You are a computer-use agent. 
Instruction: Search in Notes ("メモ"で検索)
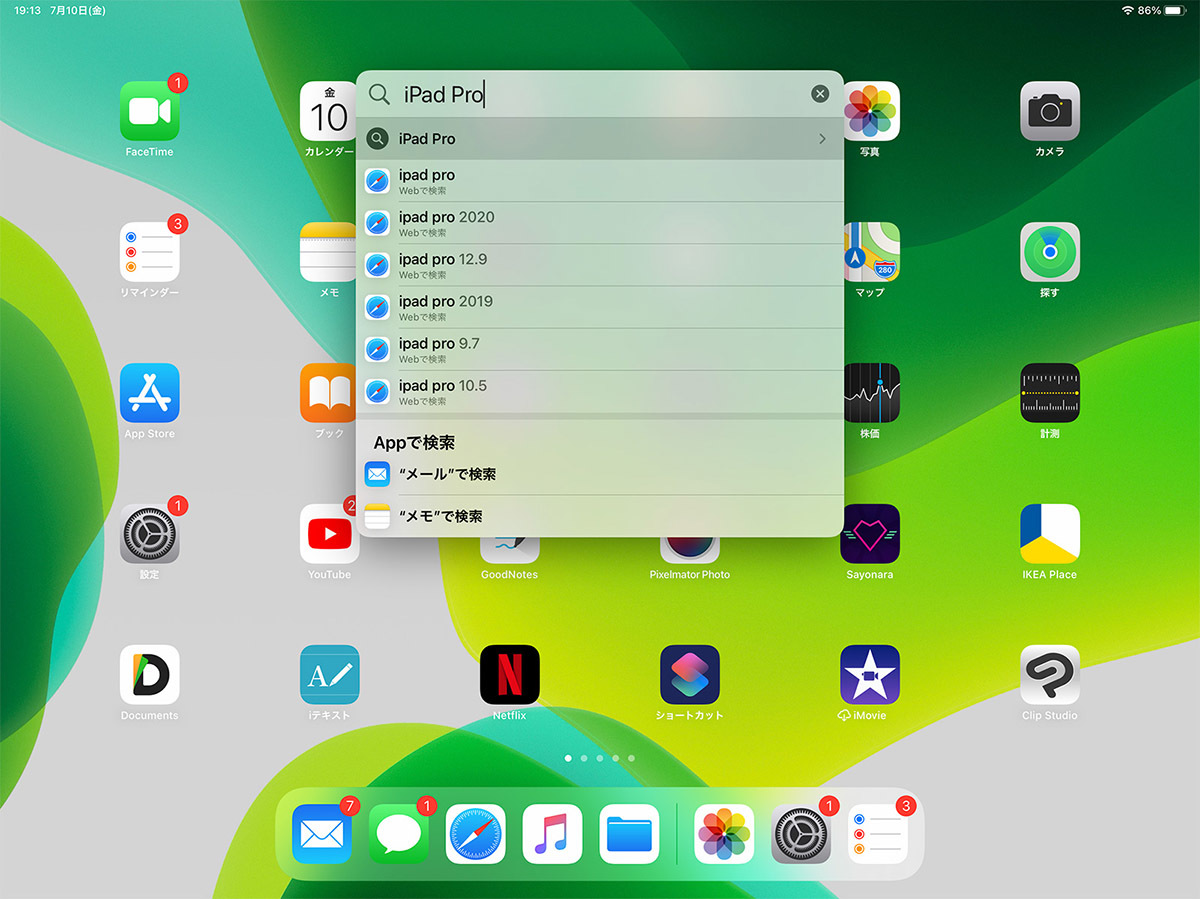pyautogui.click(x=600, y=516)
